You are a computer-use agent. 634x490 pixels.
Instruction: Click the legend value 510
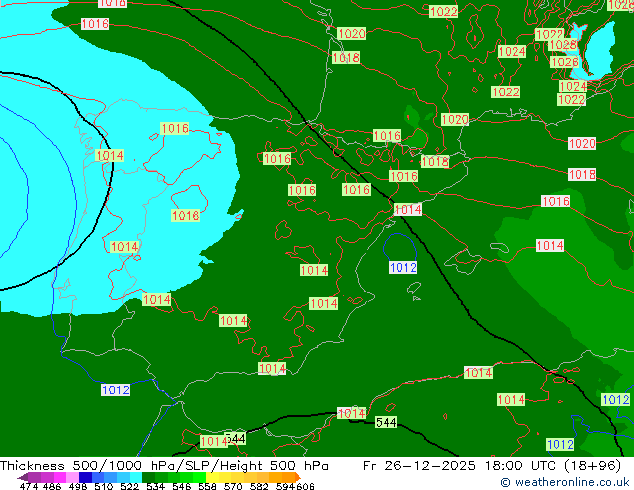point(104,486)
